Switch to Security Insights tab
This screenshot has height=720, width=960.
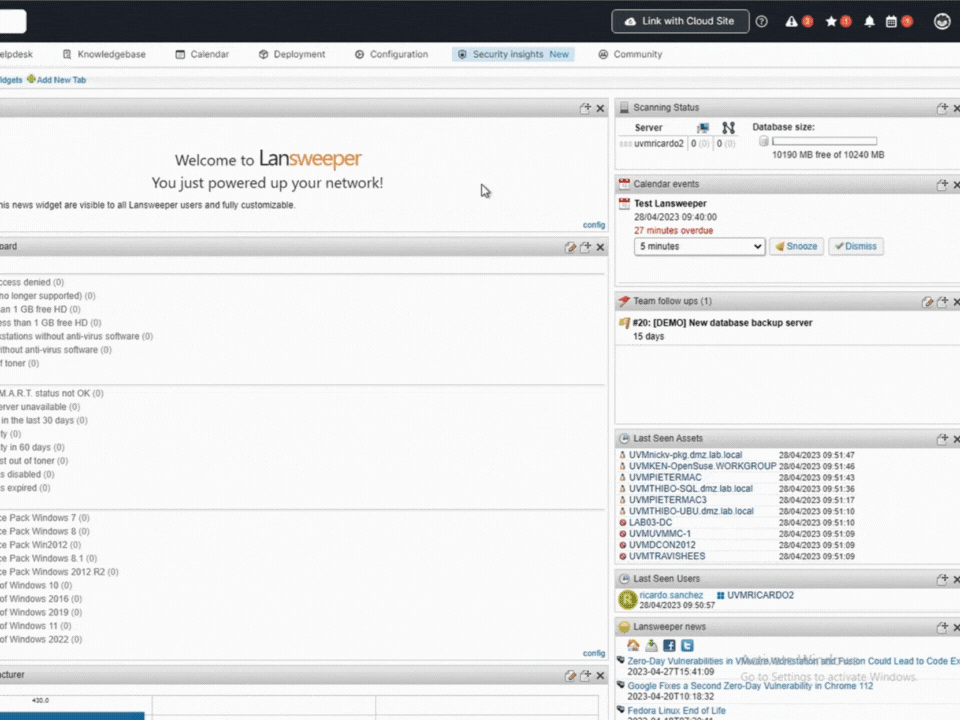point(513,54)
